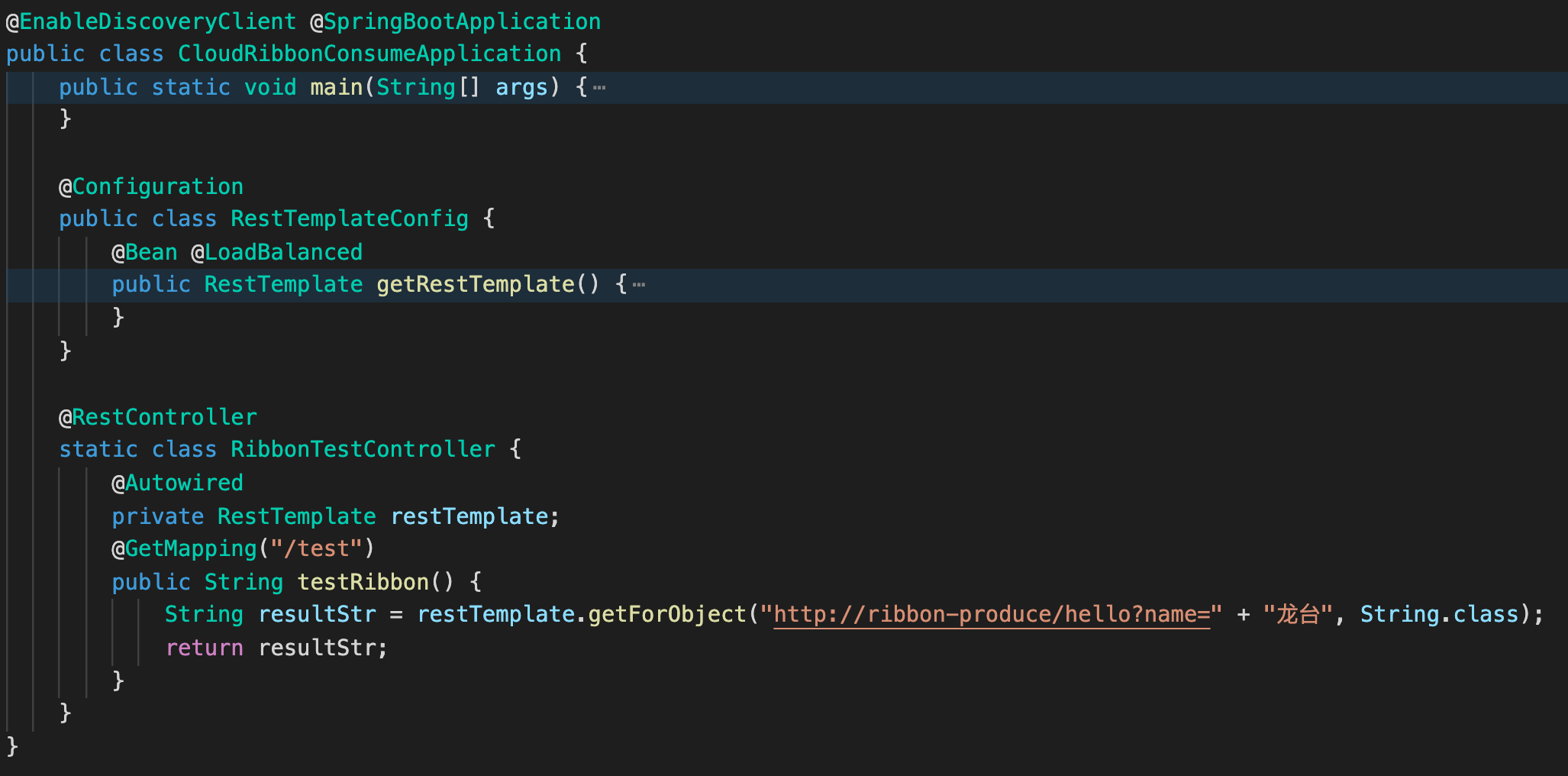This screenshot has width=1568, height=776.
Task: Click the String[] type in main signature
Action: [429, 88]
